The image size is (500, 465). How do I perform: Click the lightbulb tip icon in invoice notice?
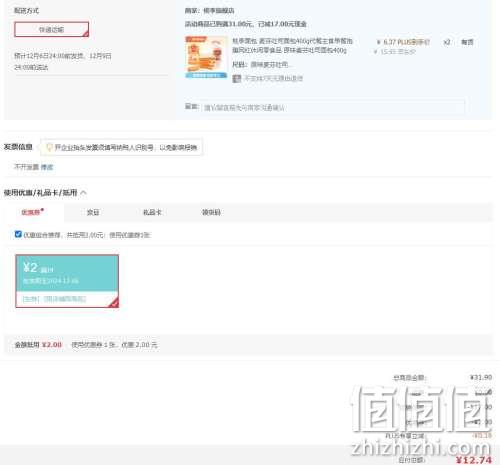pyautogui.click(x=49, y=147)
